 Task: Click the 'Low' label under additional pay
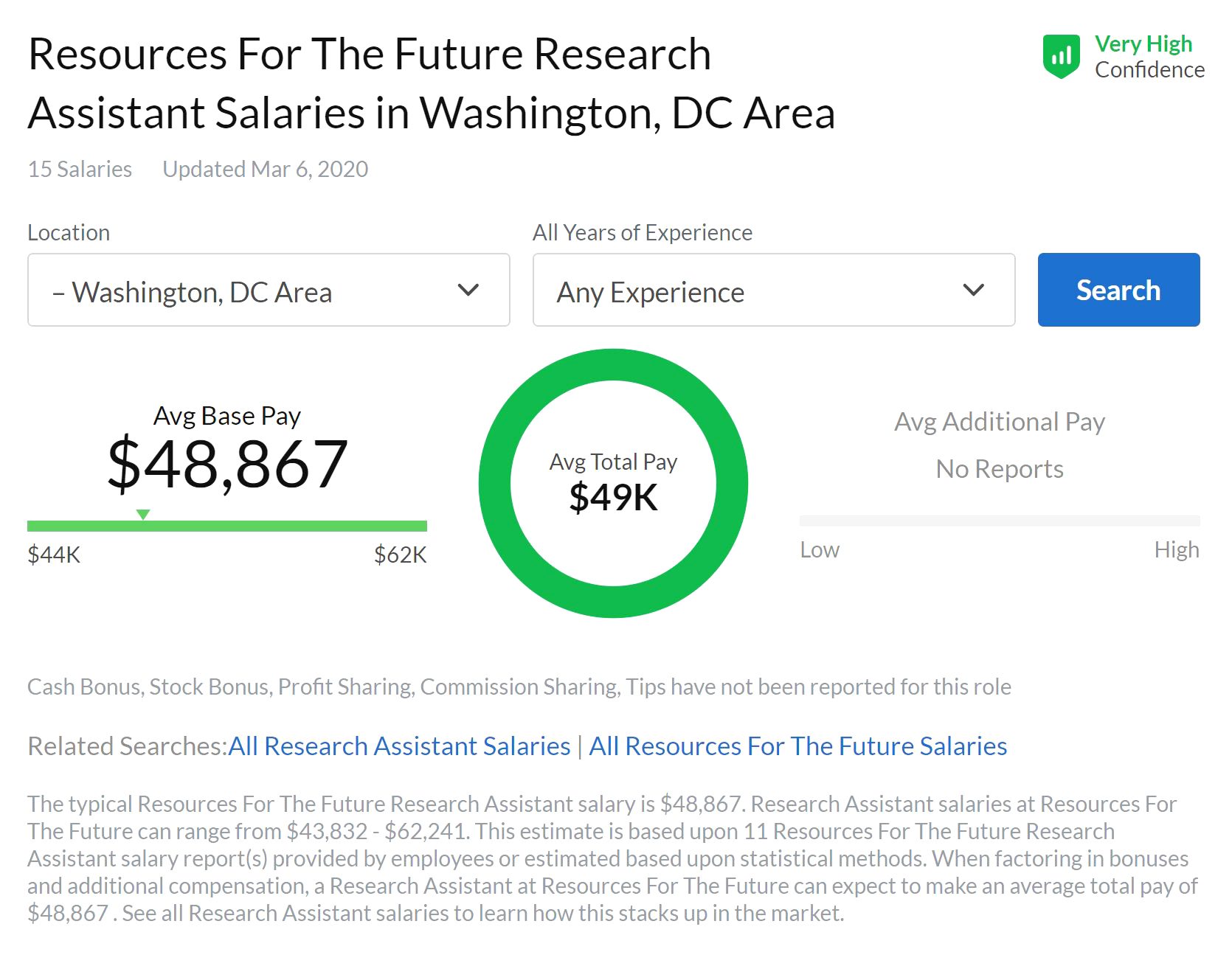point(820,550)
